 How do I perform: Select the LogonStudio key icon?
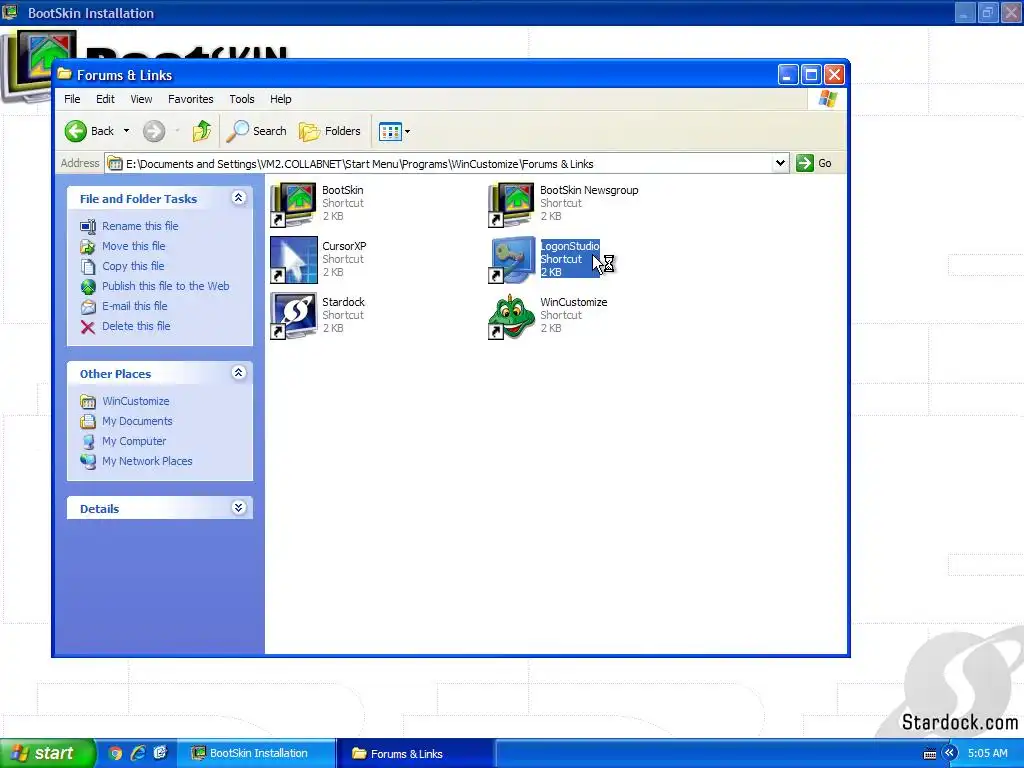point(511,259)
